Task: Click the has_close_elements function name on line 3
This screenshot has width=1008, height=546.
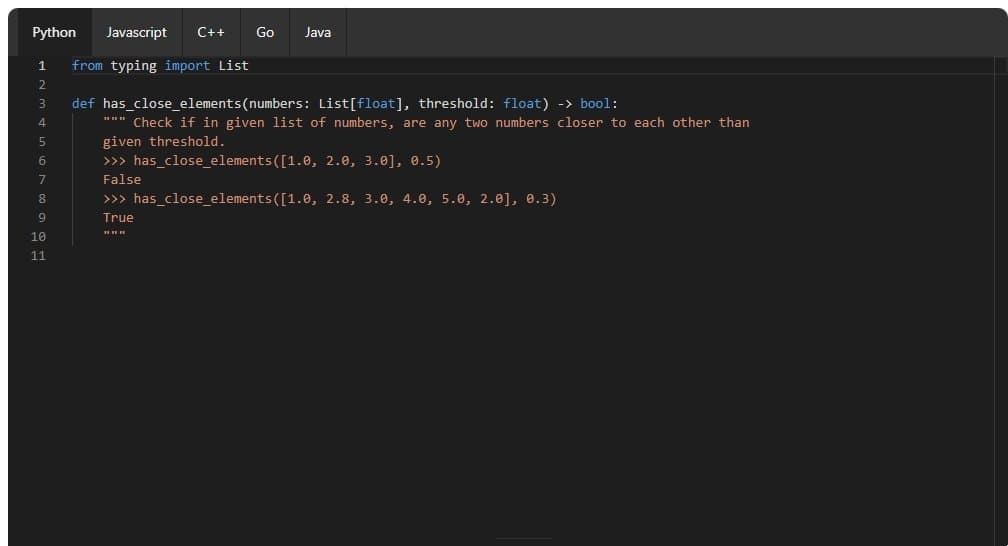Action: (172, 104)
